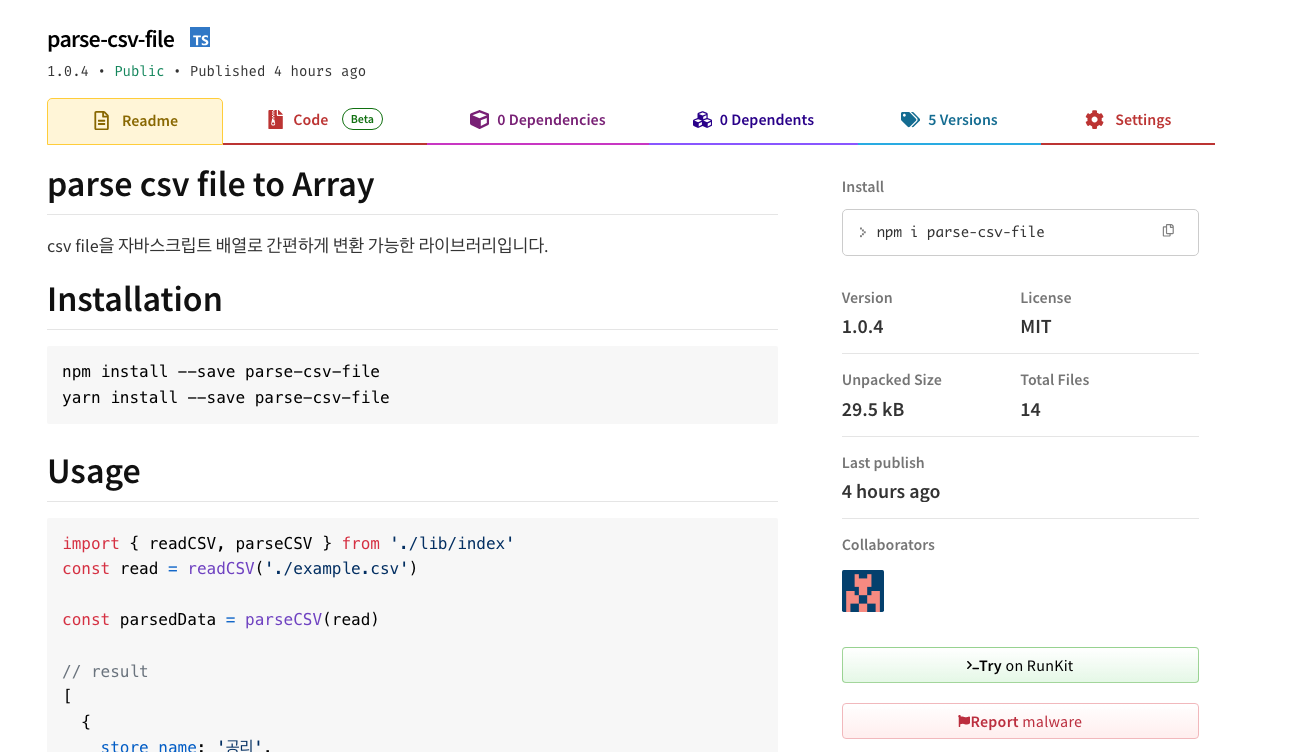
Task: Click the Last publish '4 hours ago' value
Action: point(891,491)
